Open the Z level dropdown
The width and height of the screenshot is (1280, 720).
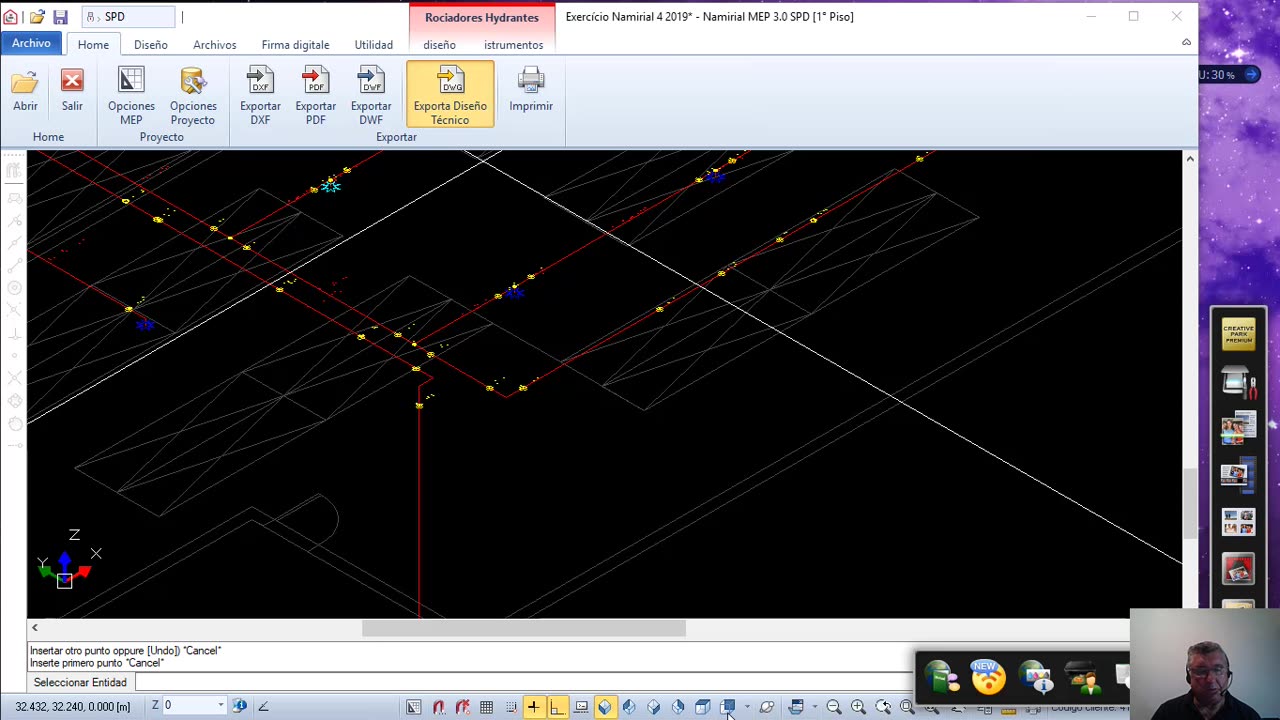tap(220, 706)
